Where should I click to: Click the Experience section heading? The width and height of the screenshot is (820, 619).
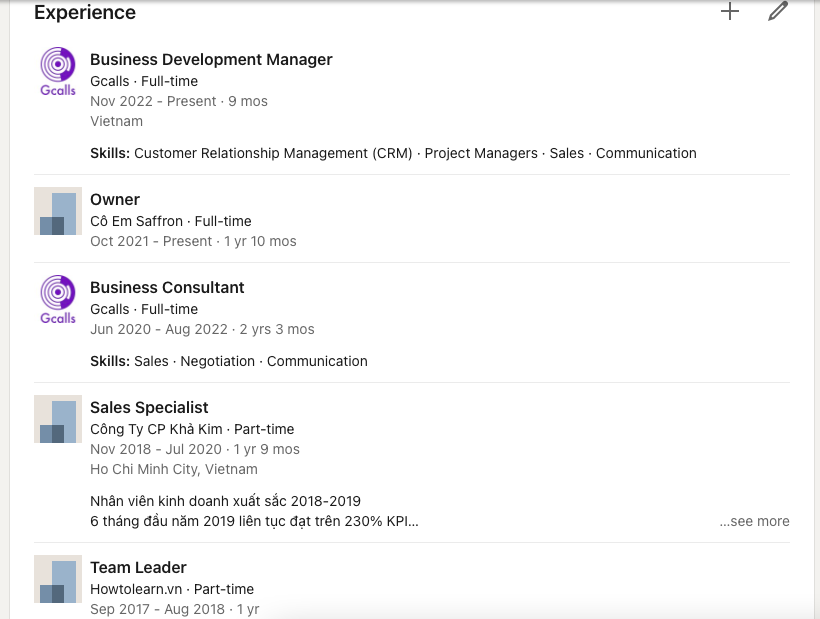tap(85, 13)
